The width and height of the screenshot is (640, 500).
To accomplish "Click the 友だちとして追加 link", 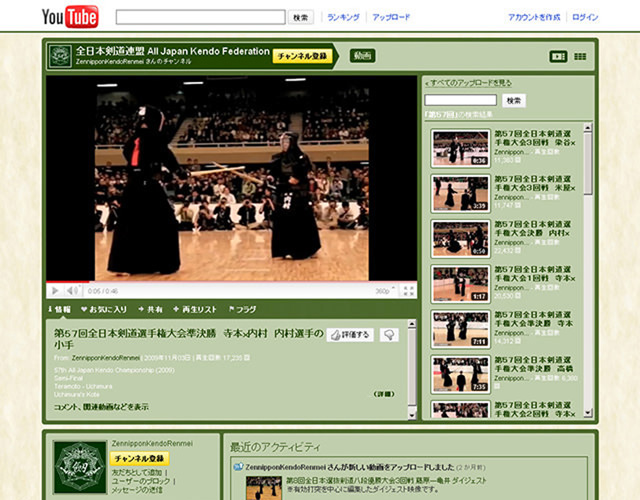I will (137, 473).
